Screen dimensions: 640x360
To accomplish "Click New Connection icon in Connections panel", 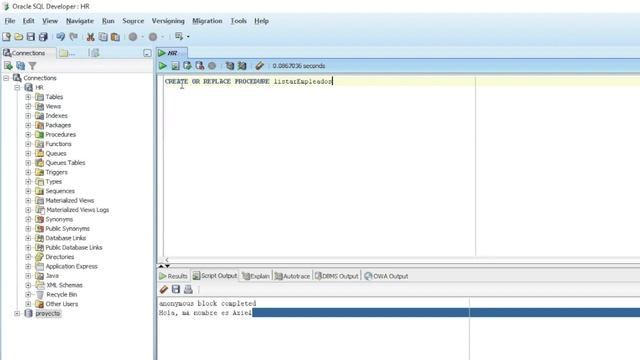I will pos(8,66).
